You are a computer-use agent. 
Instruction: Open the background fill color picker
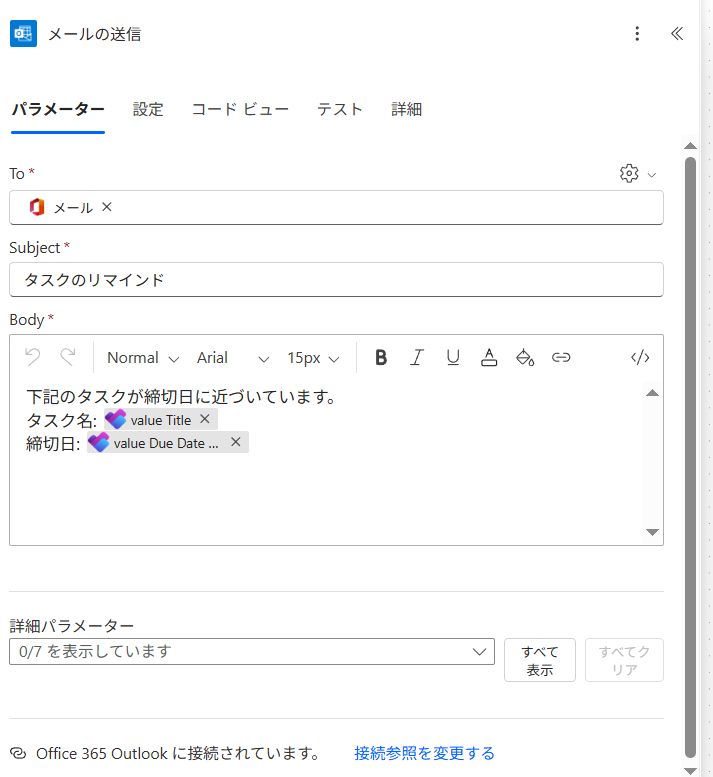click(525, 357)
